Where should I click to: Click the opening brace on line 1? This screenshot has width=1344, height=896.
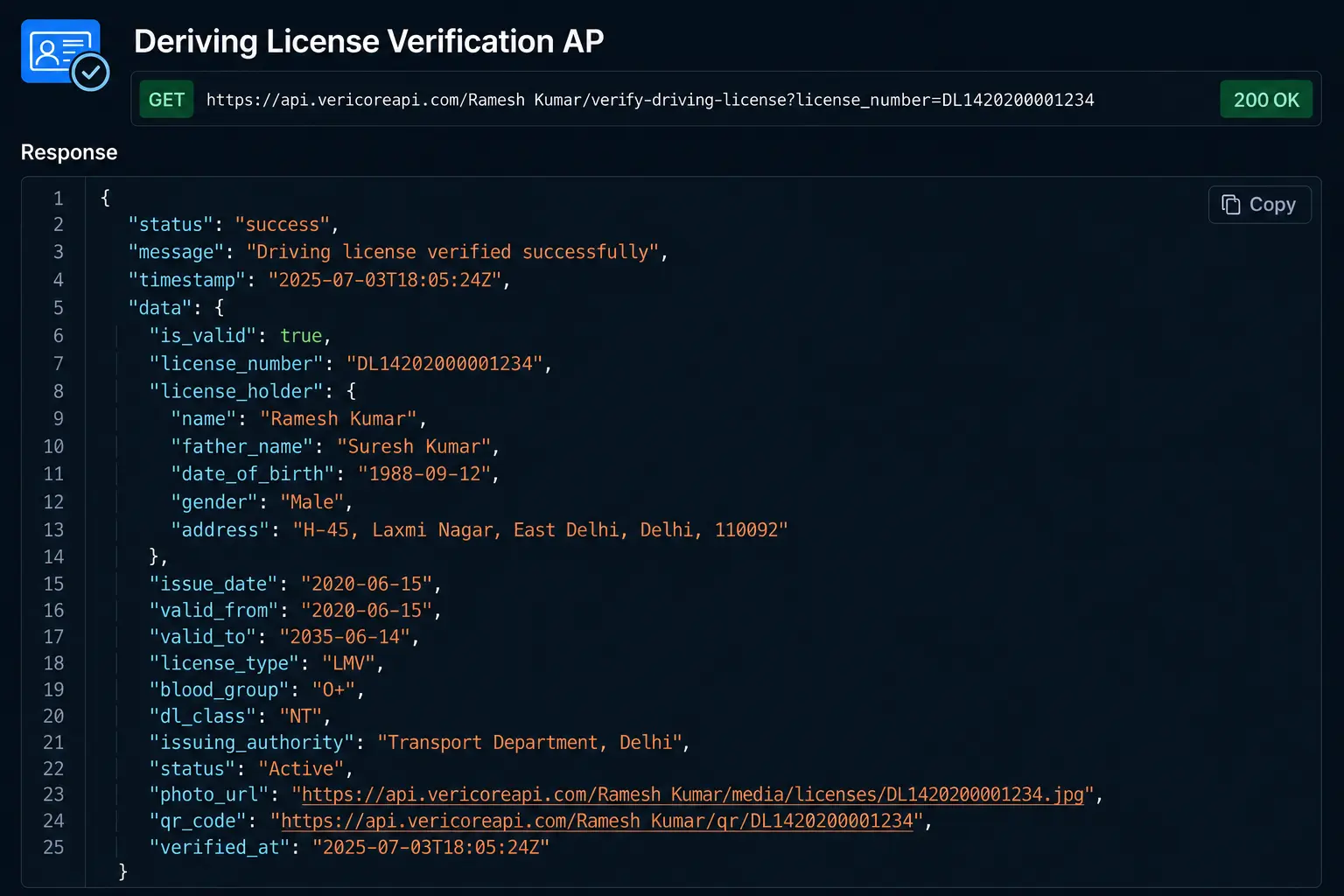coord(106,198)
